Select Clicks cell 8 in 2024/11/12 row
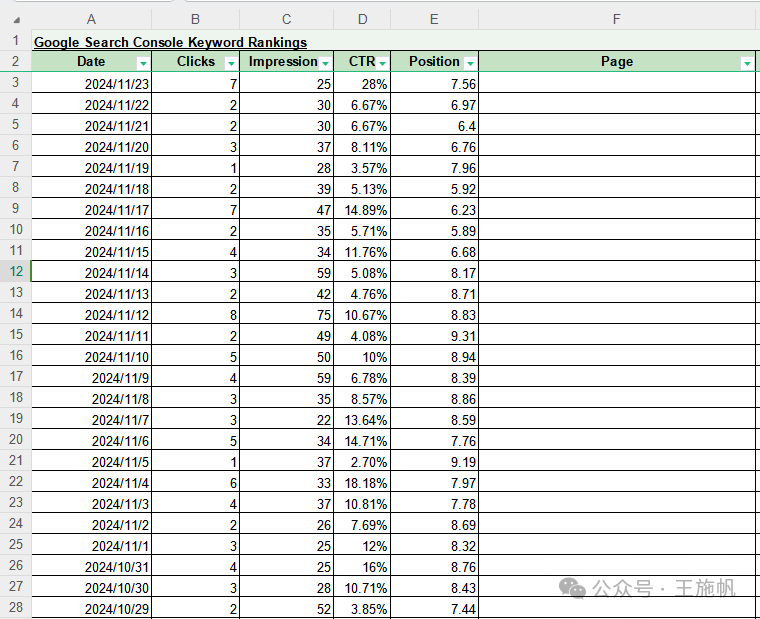This screenshot has width=760, height=619. (x=195, y=315)
